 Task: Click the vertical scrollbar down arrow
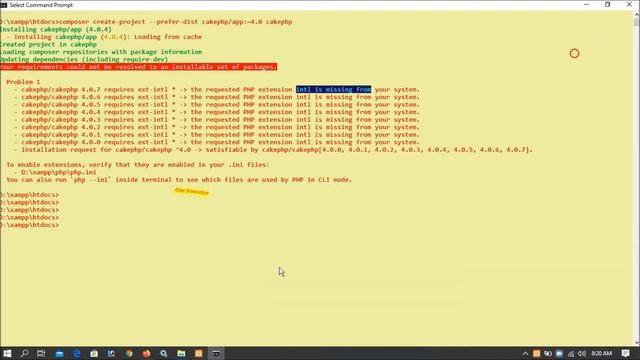pos(636,342)
